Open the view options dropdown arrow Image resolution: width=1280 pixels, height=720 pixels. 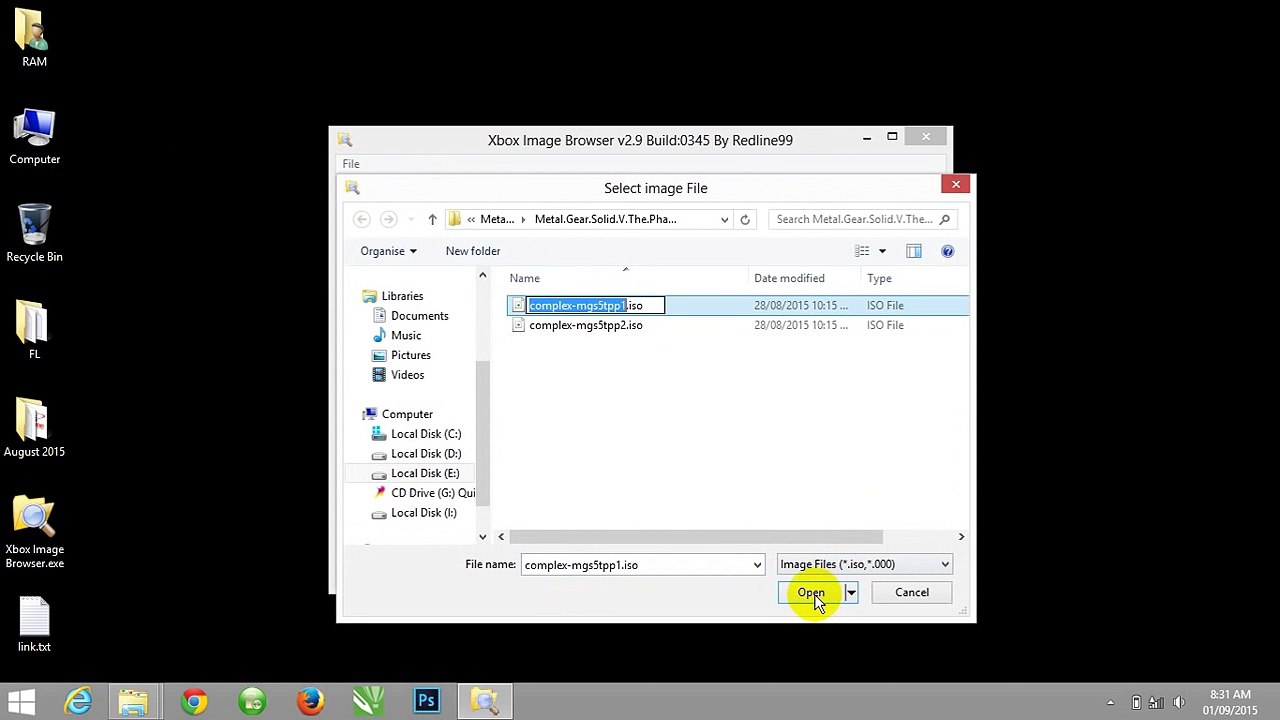pyautogui.click(x=882, y=251)
